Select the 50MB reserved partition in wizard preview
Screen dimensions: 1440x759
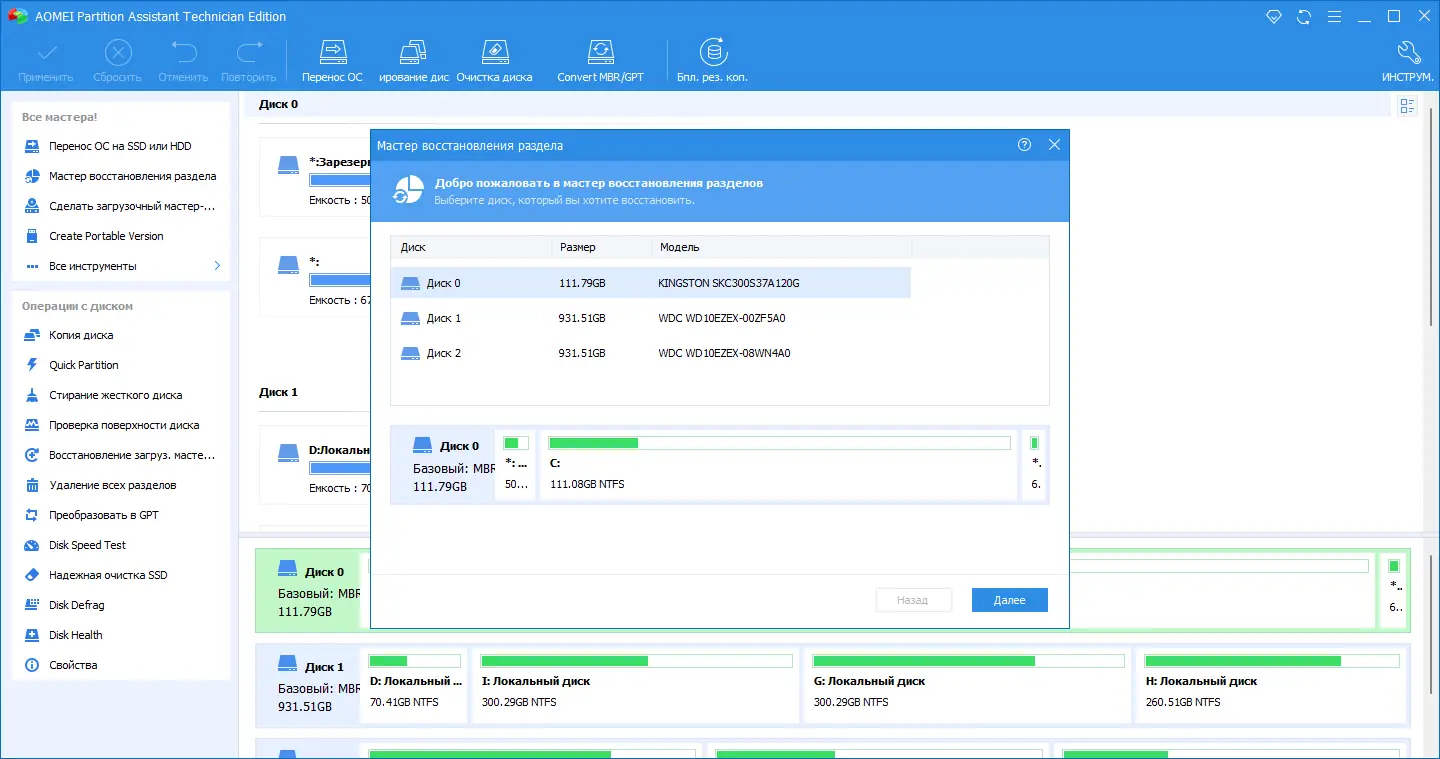point(516,465)
